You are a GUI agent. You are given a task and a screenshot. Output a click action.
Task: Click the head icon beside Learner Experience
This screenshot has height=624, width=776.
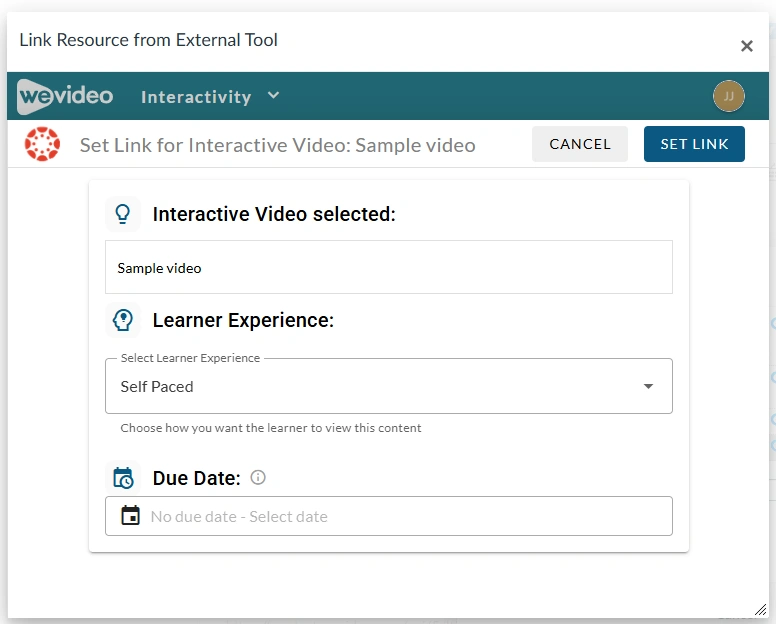[x=123, y=320]
